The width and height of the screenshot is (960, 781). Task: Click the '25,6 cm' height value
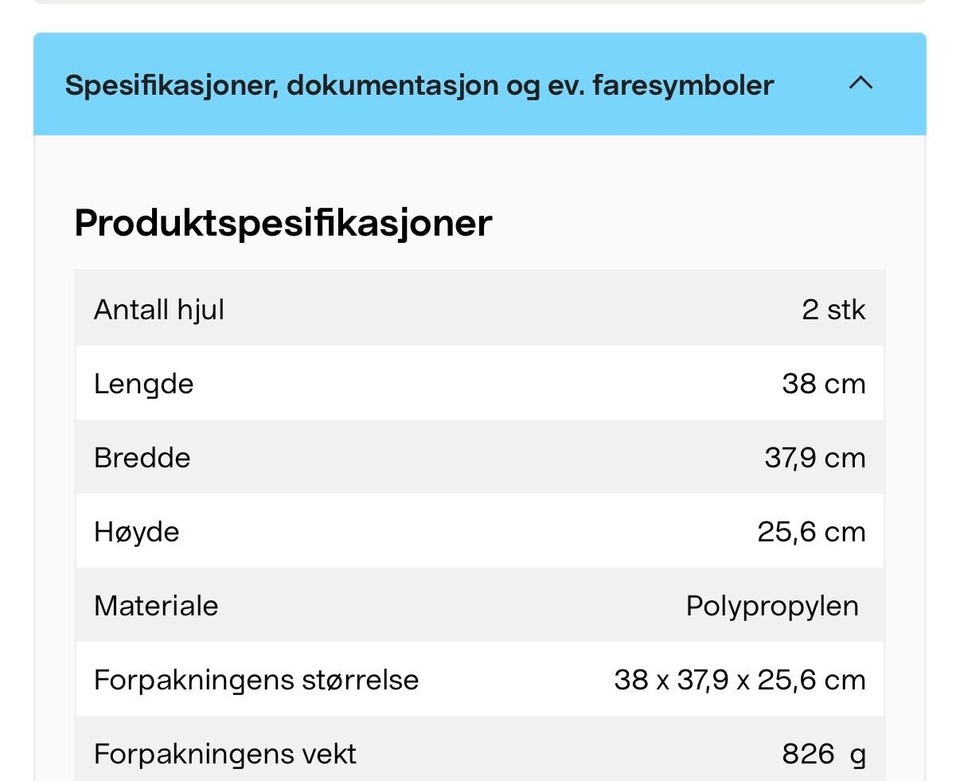[x=811, y=532]
